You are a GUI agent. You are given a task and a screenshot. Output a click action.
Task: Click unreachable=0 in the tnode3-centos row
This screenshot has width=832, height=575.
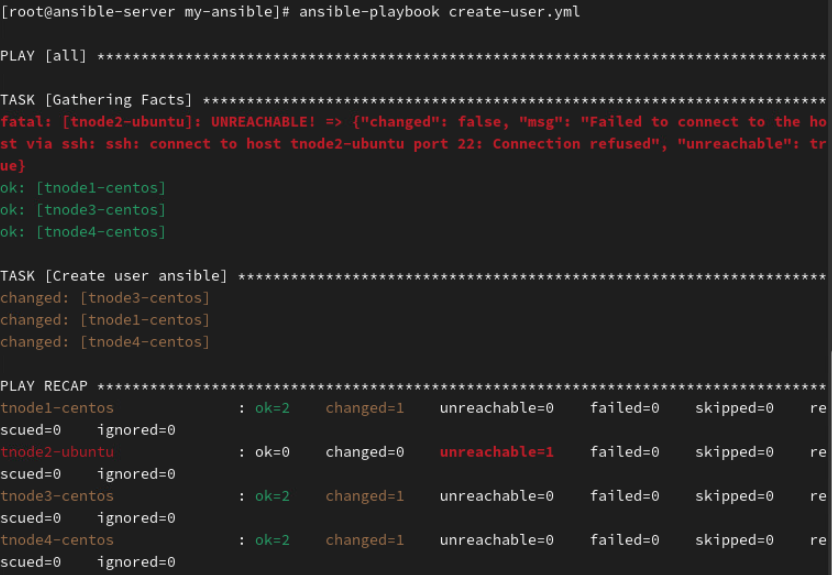(497, 496)
